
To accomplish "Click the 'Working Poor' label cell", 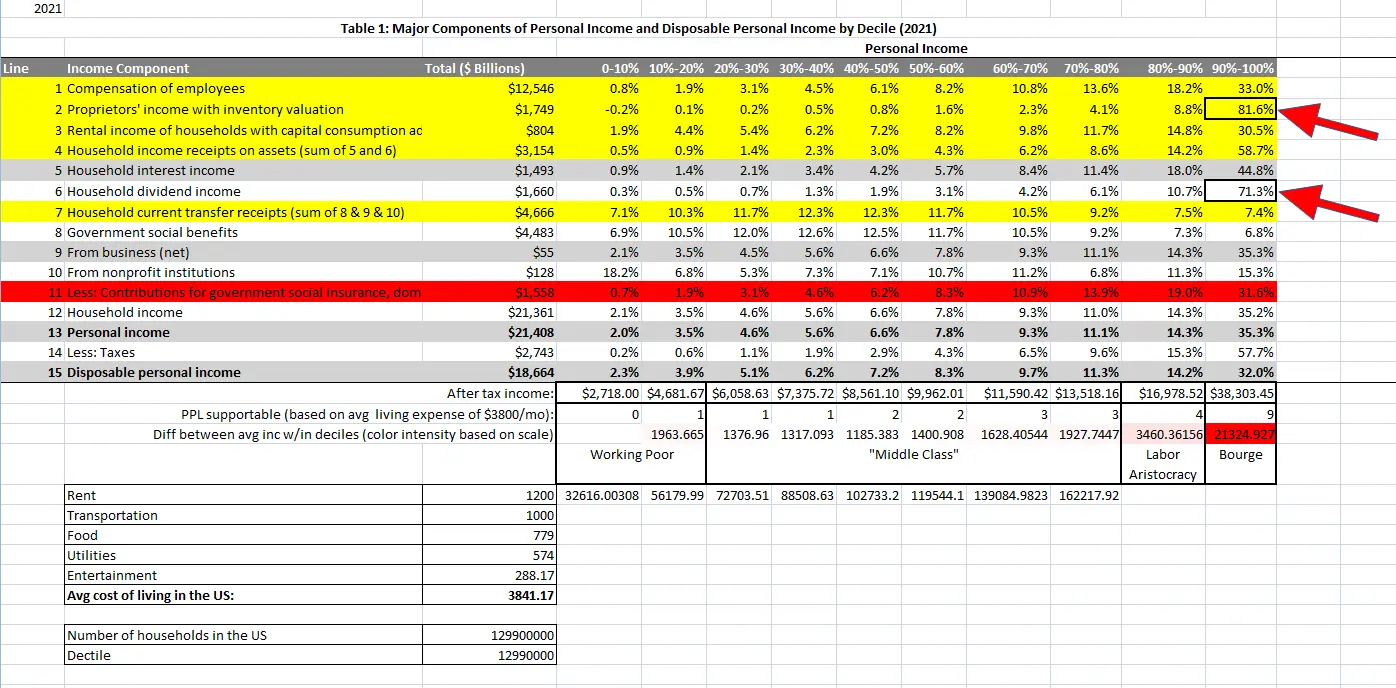I will [632, 455].
